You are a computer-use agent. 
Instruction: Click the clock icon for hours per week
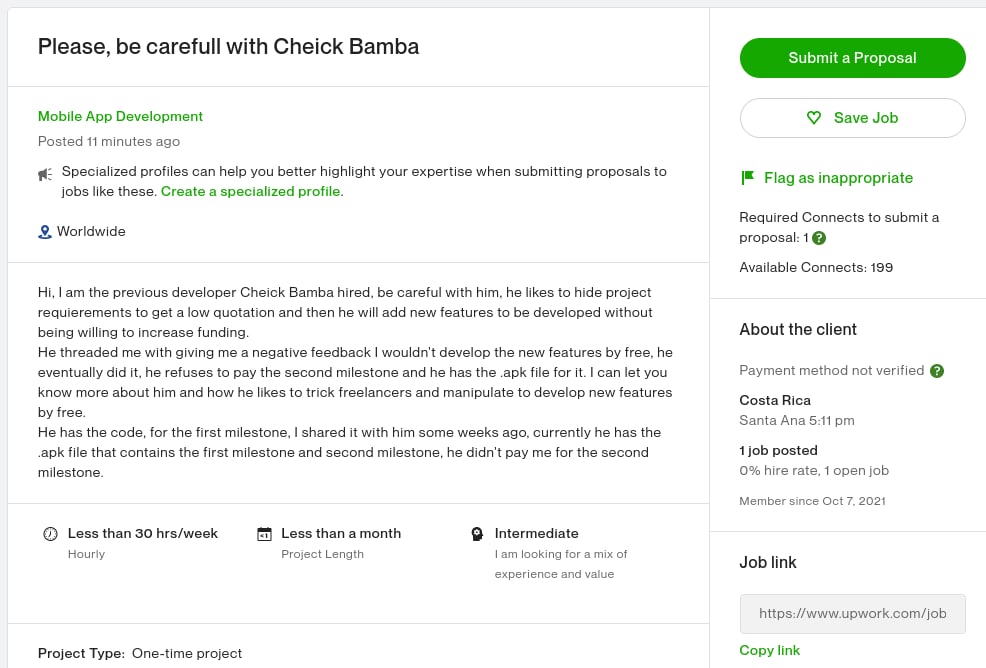(50, 534)
